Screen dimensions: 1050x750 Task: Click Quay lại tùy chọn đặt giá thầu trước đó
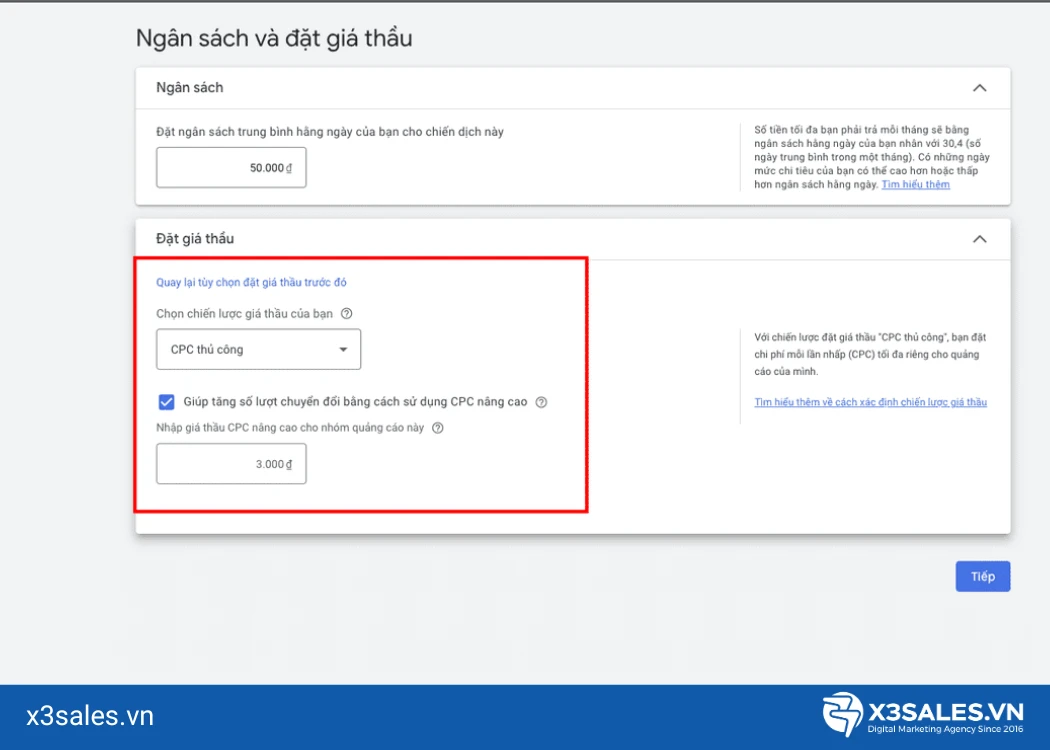click(x=251, y=283)
